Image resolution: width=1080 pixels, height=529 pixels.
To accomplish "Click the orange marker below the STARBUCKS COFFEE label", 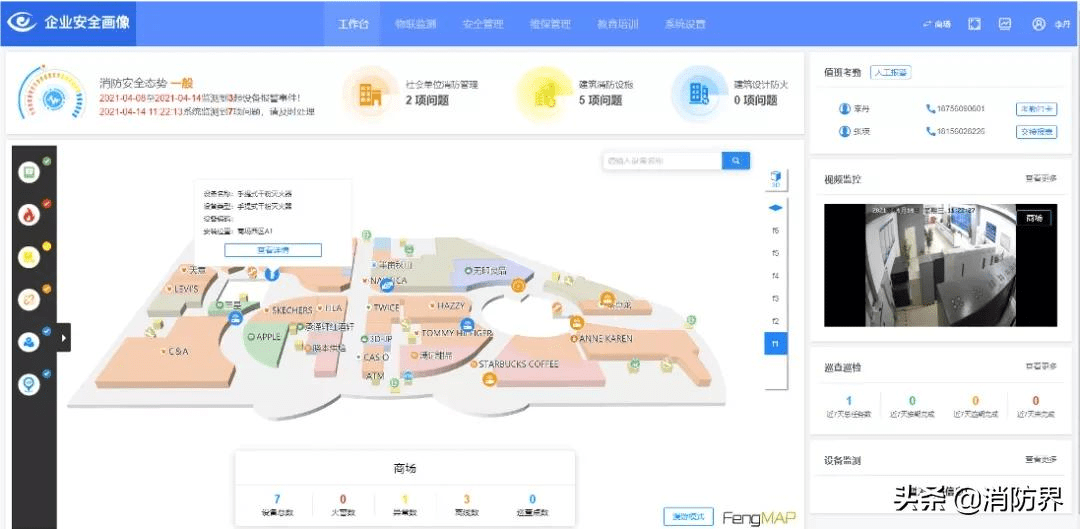I will point(489,379).
